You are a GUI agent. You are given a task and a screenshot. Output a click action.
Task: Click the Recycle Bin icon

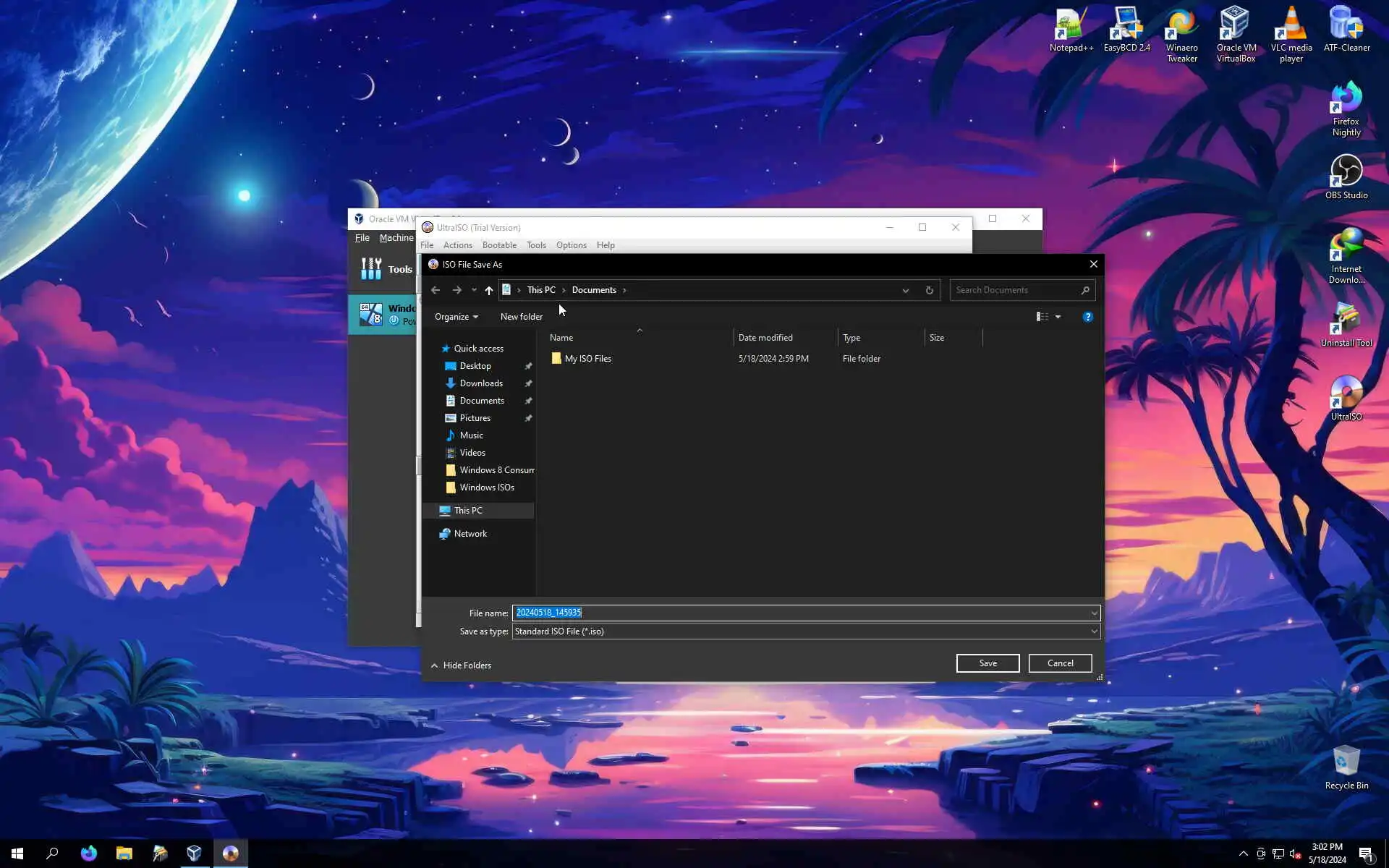(x=1346, y=767)
